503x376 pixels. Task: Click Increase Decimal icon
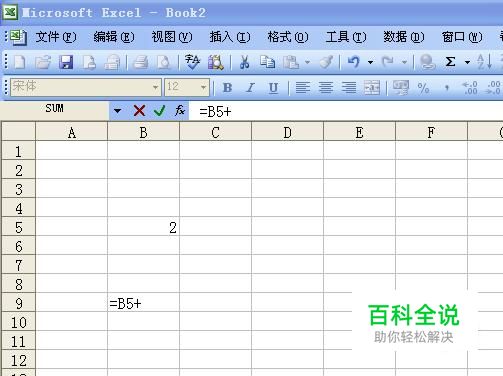click(x=470, y=88)
